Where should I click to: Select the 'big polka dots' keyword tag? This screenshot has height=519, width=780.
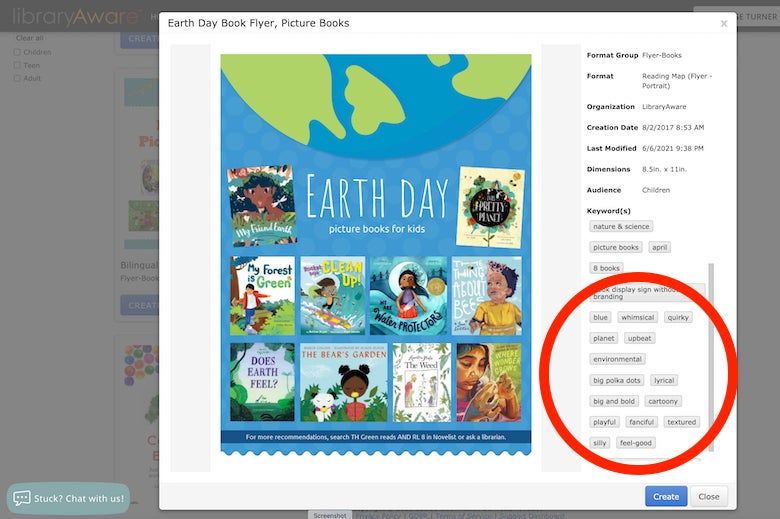[616, 380]
